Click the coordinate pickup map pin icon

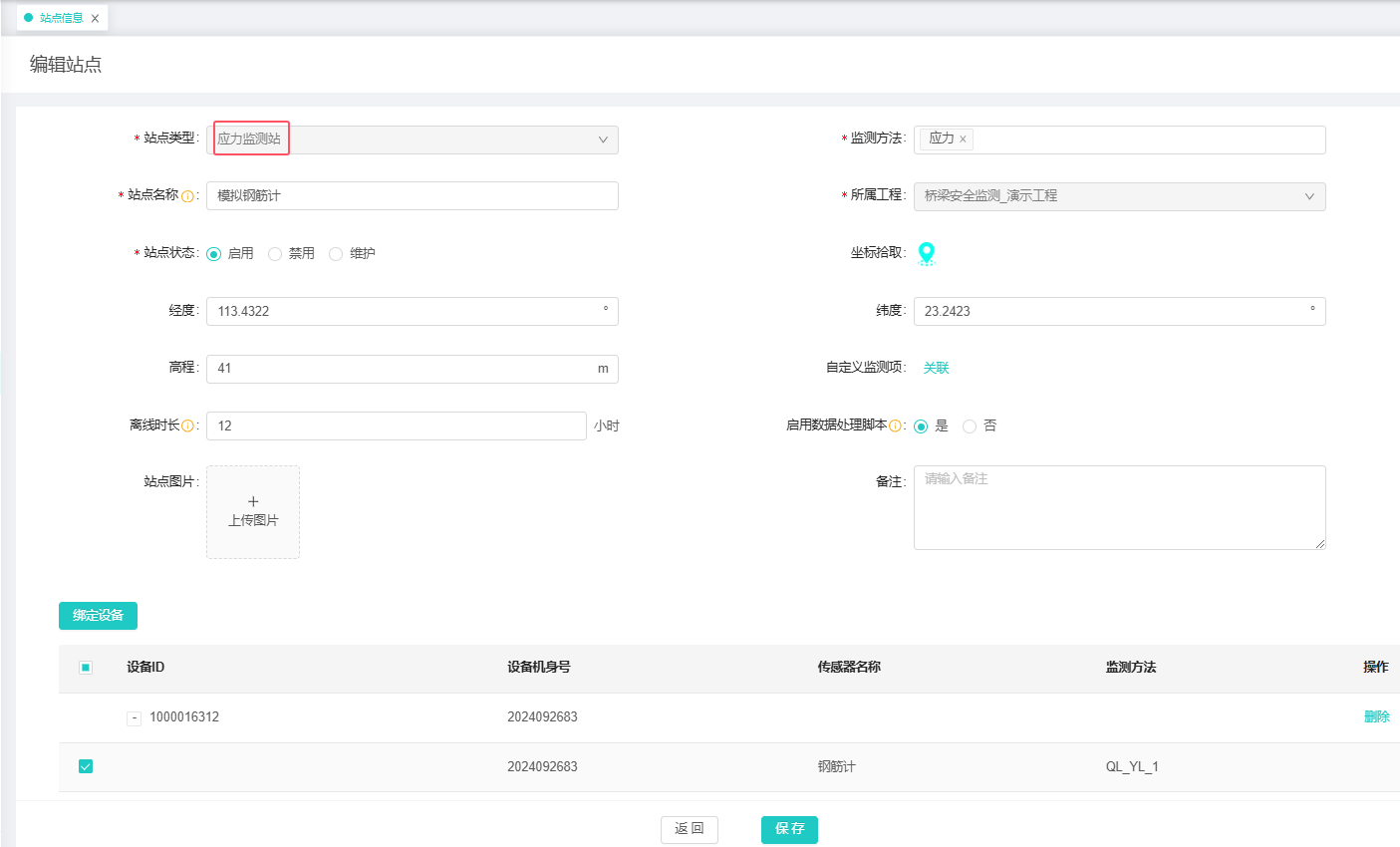click(927, 253)
